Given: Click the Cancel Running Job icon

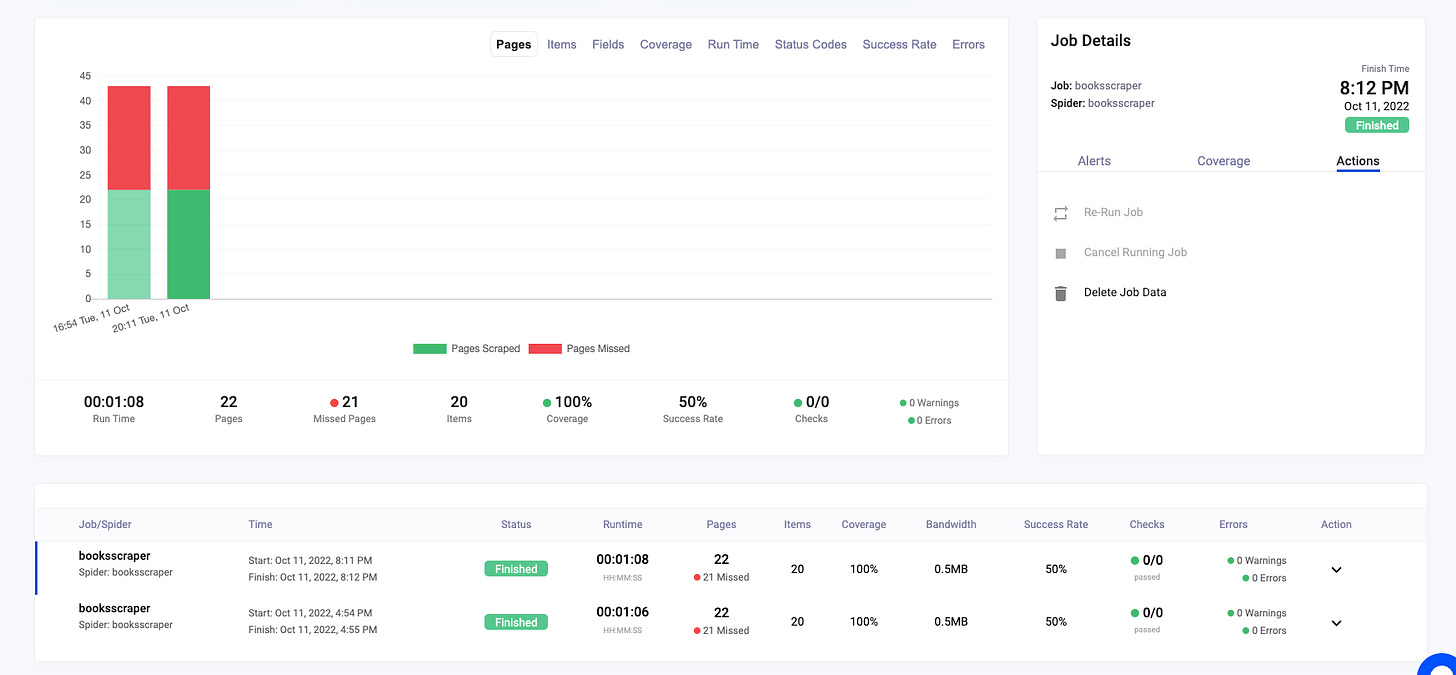Looking at the screenshot, I should coord(1060,252).
